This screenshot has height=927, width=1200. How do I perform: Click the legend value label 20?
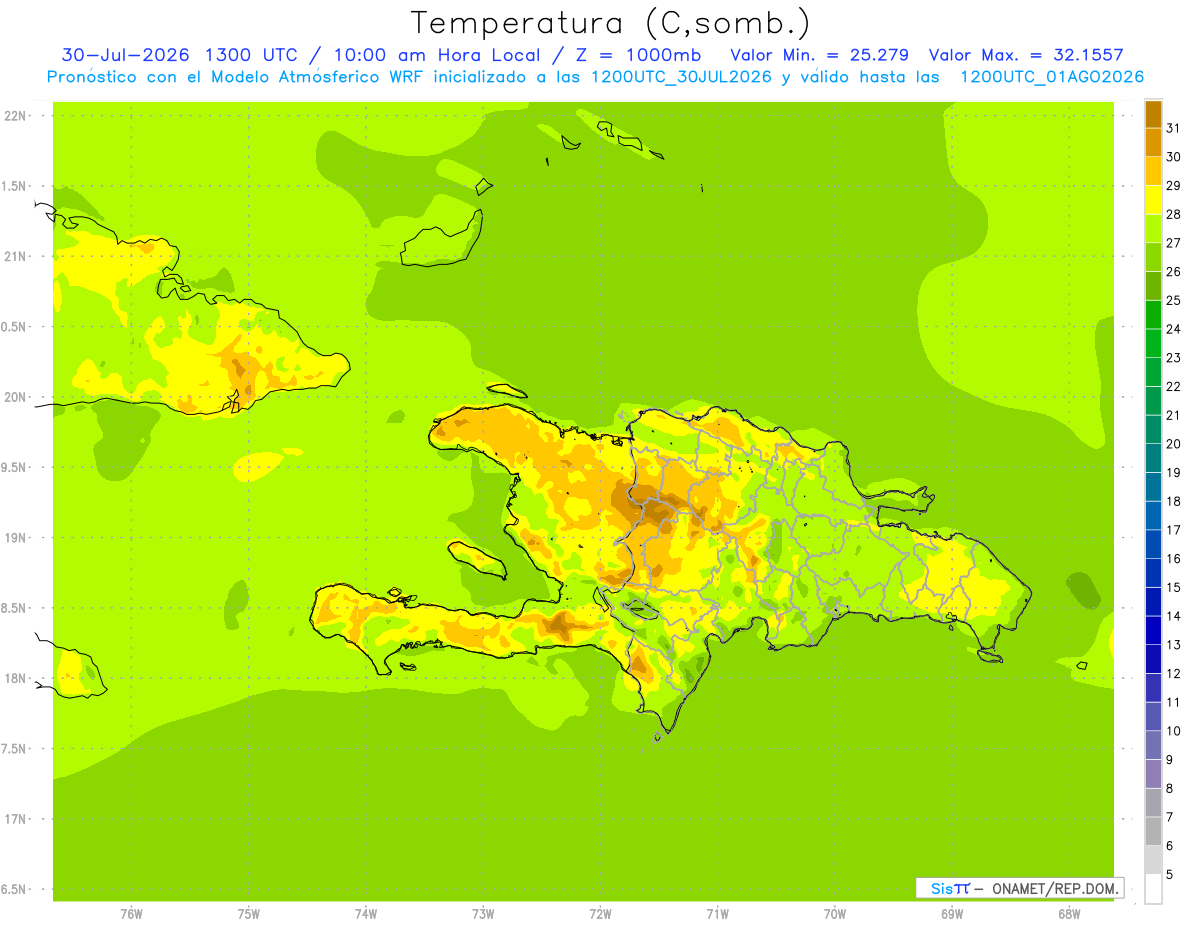1173,444
